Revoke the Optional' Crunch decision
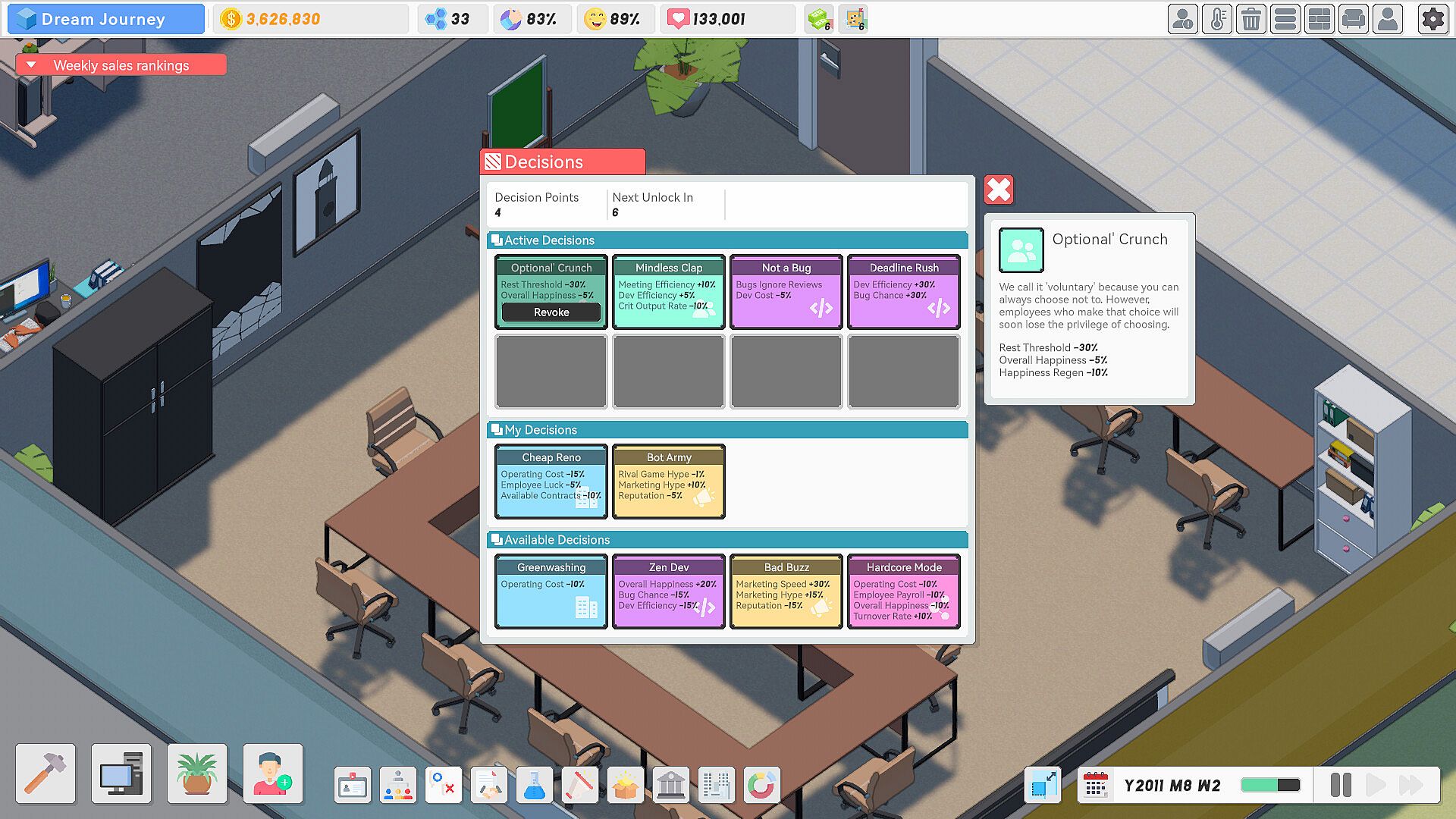 (x=551, y=312)
